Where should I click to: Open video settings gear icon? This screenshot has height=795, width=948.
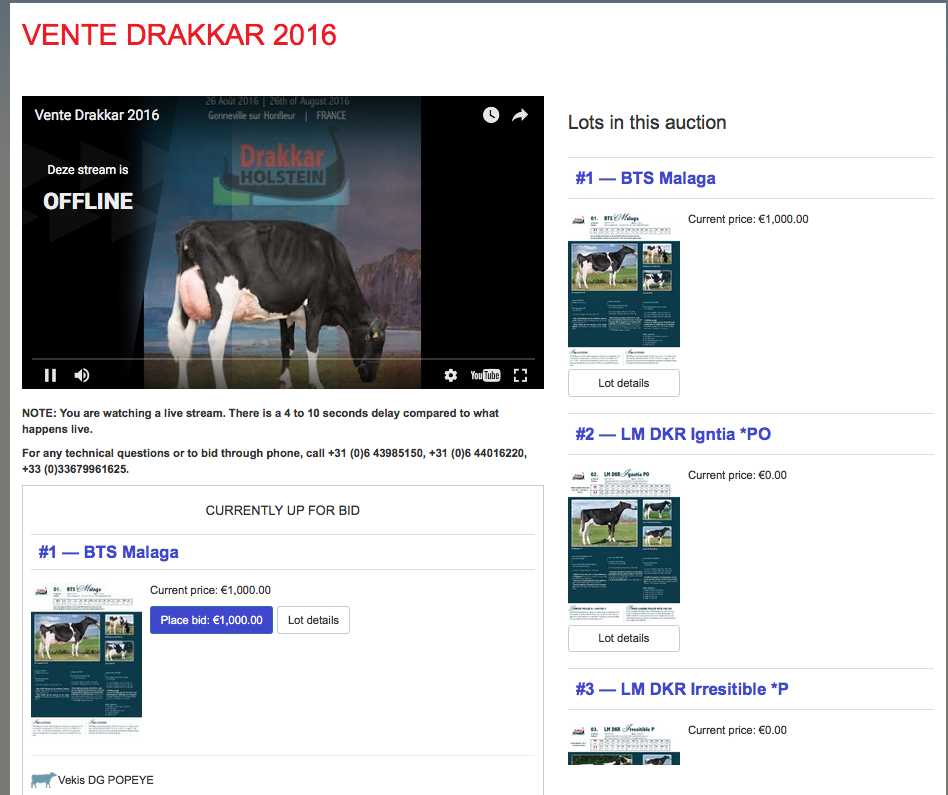tap(451, 375)
